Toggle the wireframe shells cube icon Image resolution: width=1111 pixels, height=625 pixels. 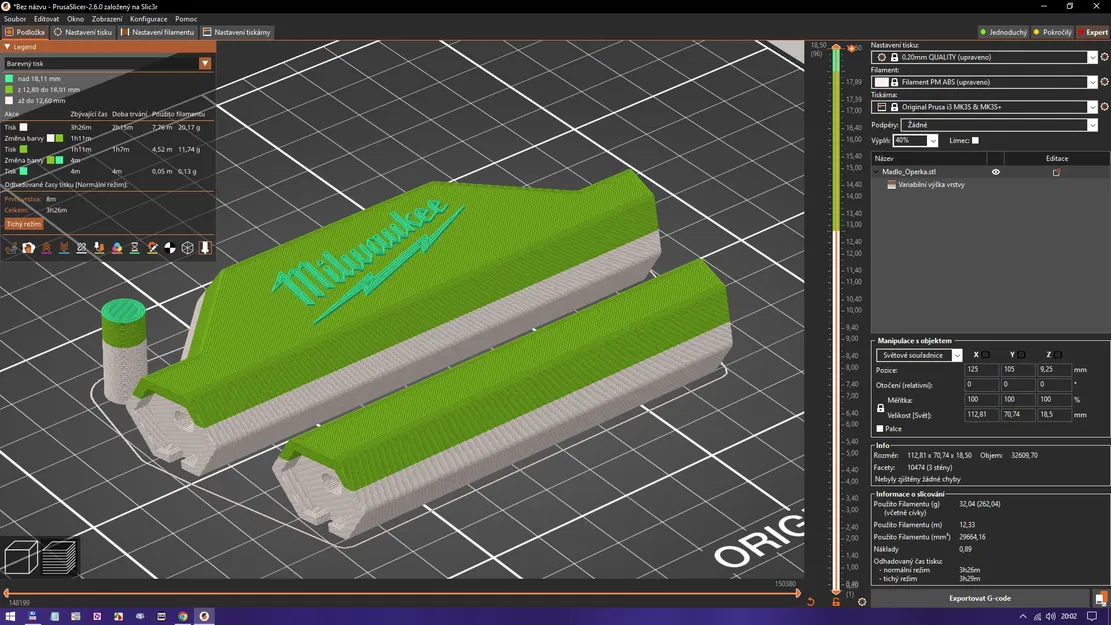[x=188, y=247]
